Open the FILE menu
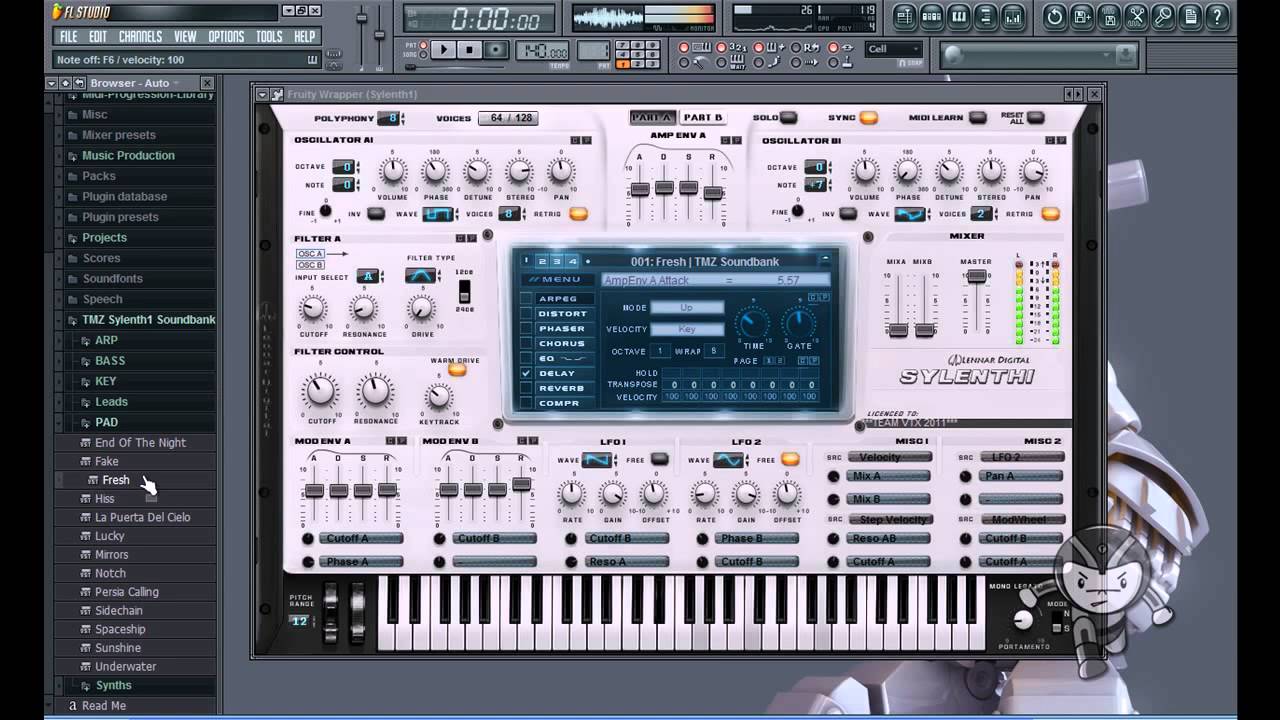The image size is (1280, 720). 69,37
